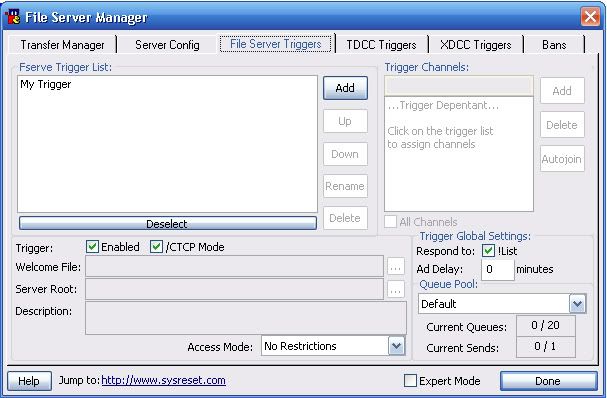Viewport: 607px width, 398px height.
Task: Click the Ad Delay minutes field
Action: click(497, 269)
